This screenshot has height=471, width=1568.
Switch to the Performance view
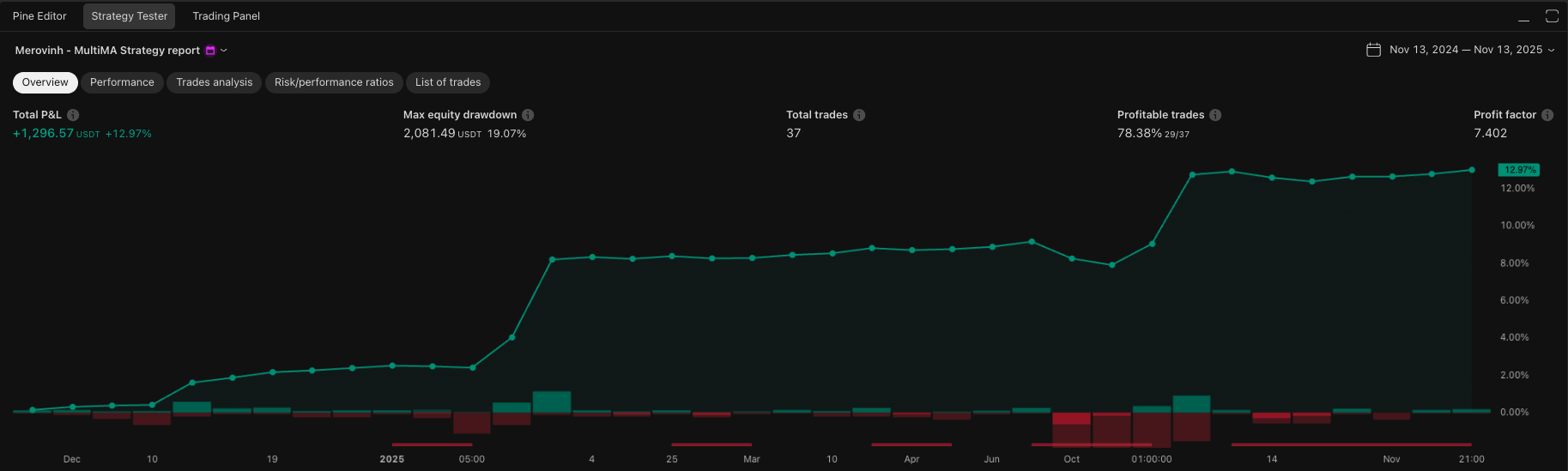click(122, 82)
